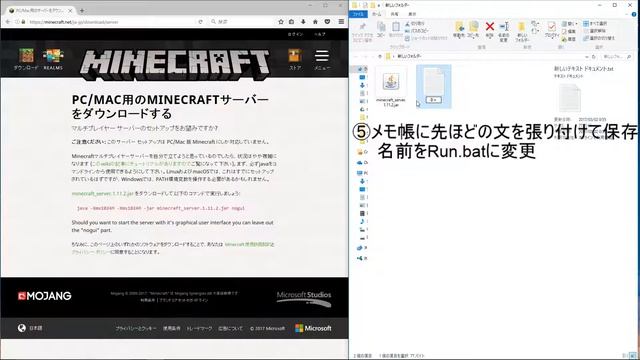
Task: Expand Explorer address bar history dropdown
Action: tap(587, 56)
